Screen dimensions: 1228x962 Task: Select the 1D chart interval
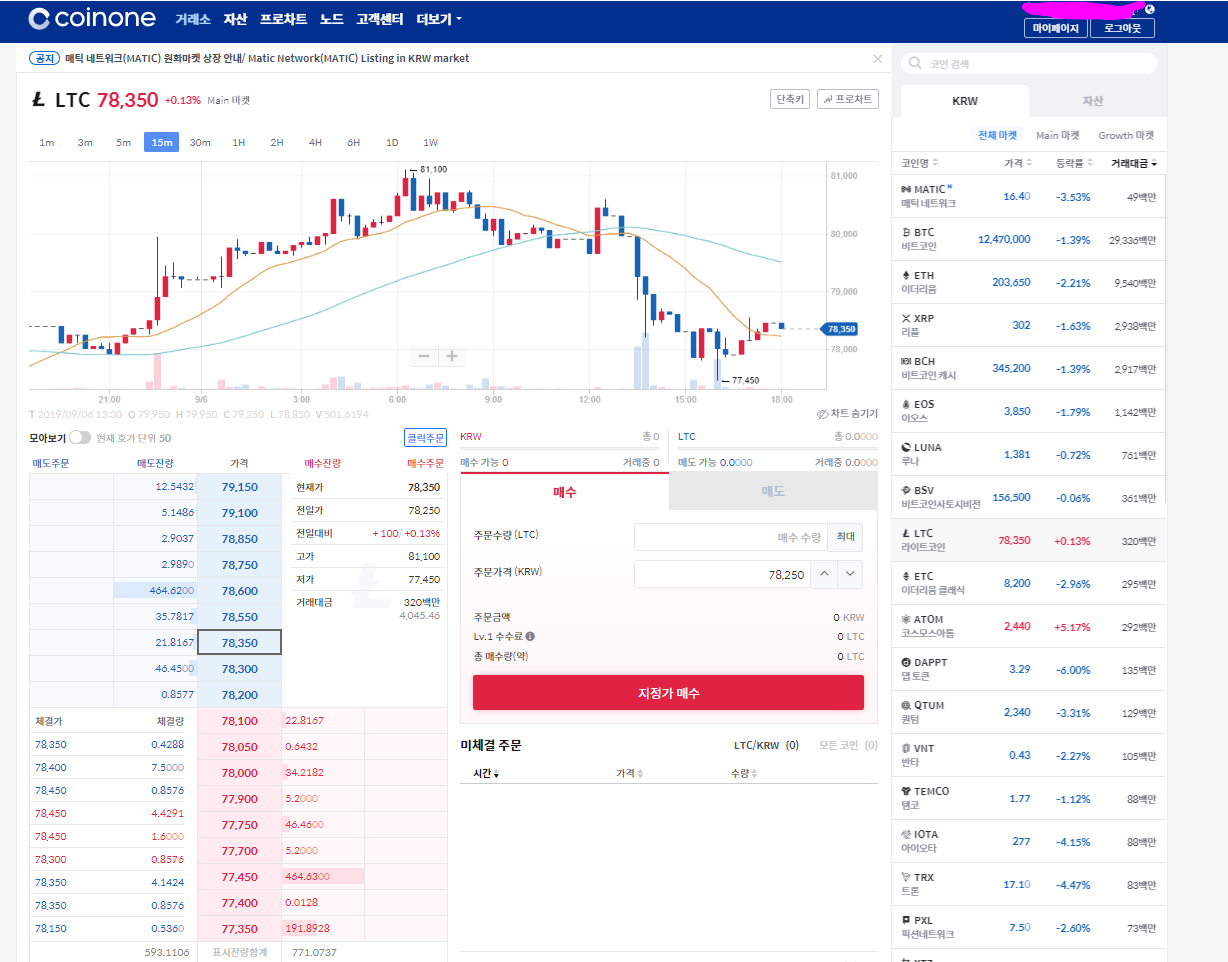pyautogui.click(x=392, y=142)
